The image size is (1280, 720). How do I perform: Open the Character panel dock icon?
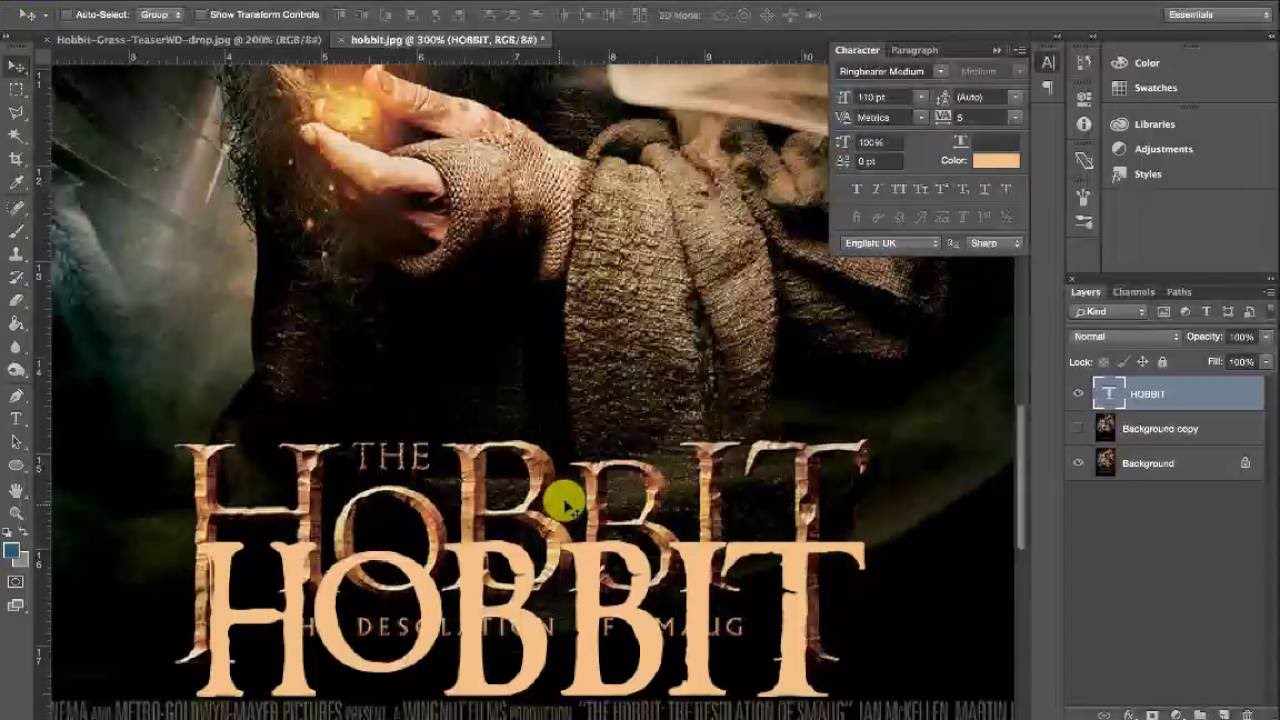1047,63
